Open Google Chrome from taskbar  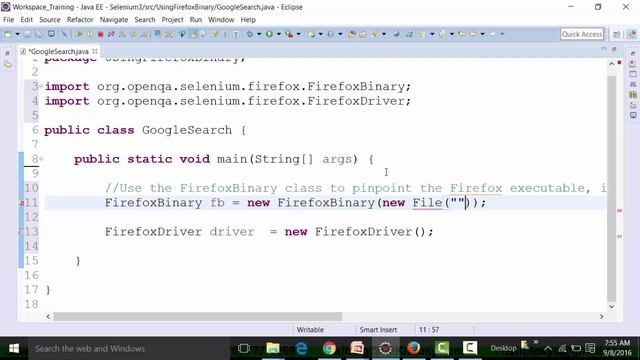(x=329, y=348)
